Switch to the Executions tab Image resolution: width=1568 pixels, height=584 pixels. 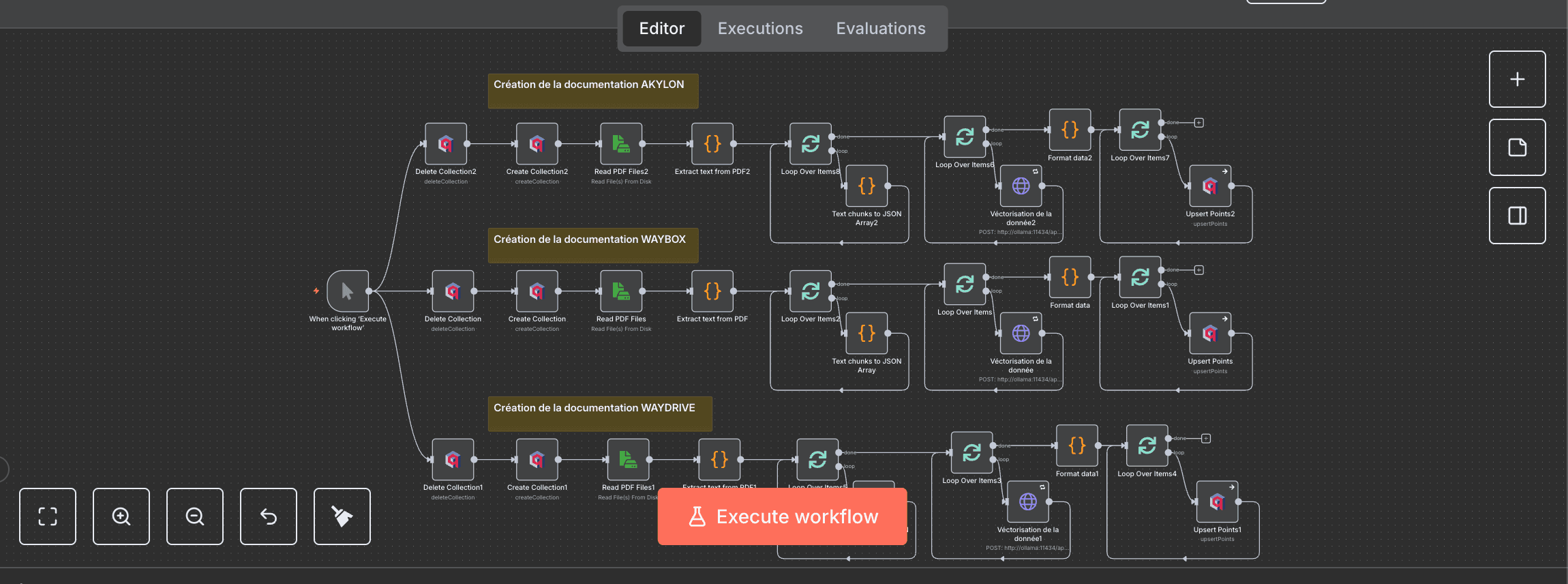coord(760,29)
